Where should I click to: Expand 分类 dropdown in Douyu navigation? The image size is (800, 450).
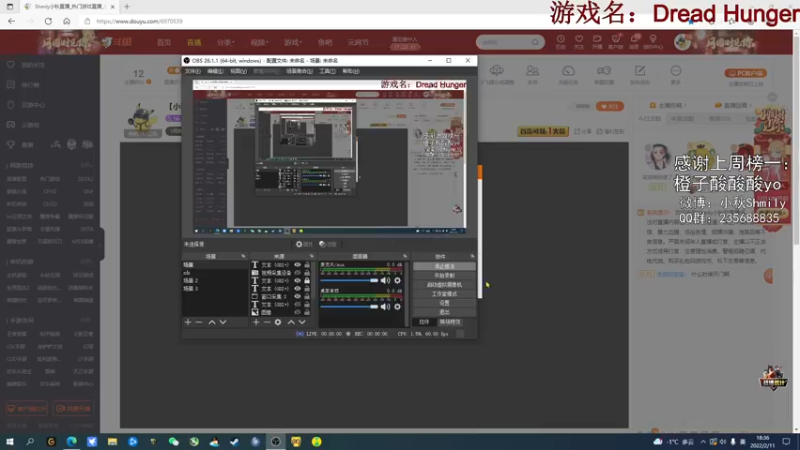[x=226, y=42]
